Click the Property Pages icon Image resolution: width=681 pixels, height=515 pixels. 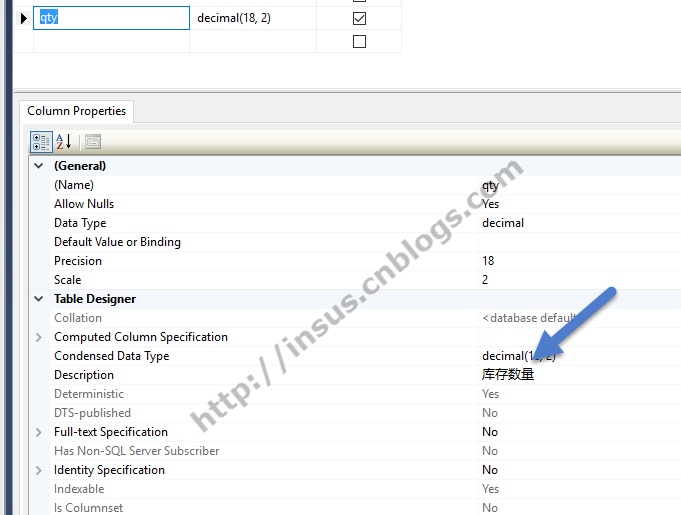click(93, 142)
